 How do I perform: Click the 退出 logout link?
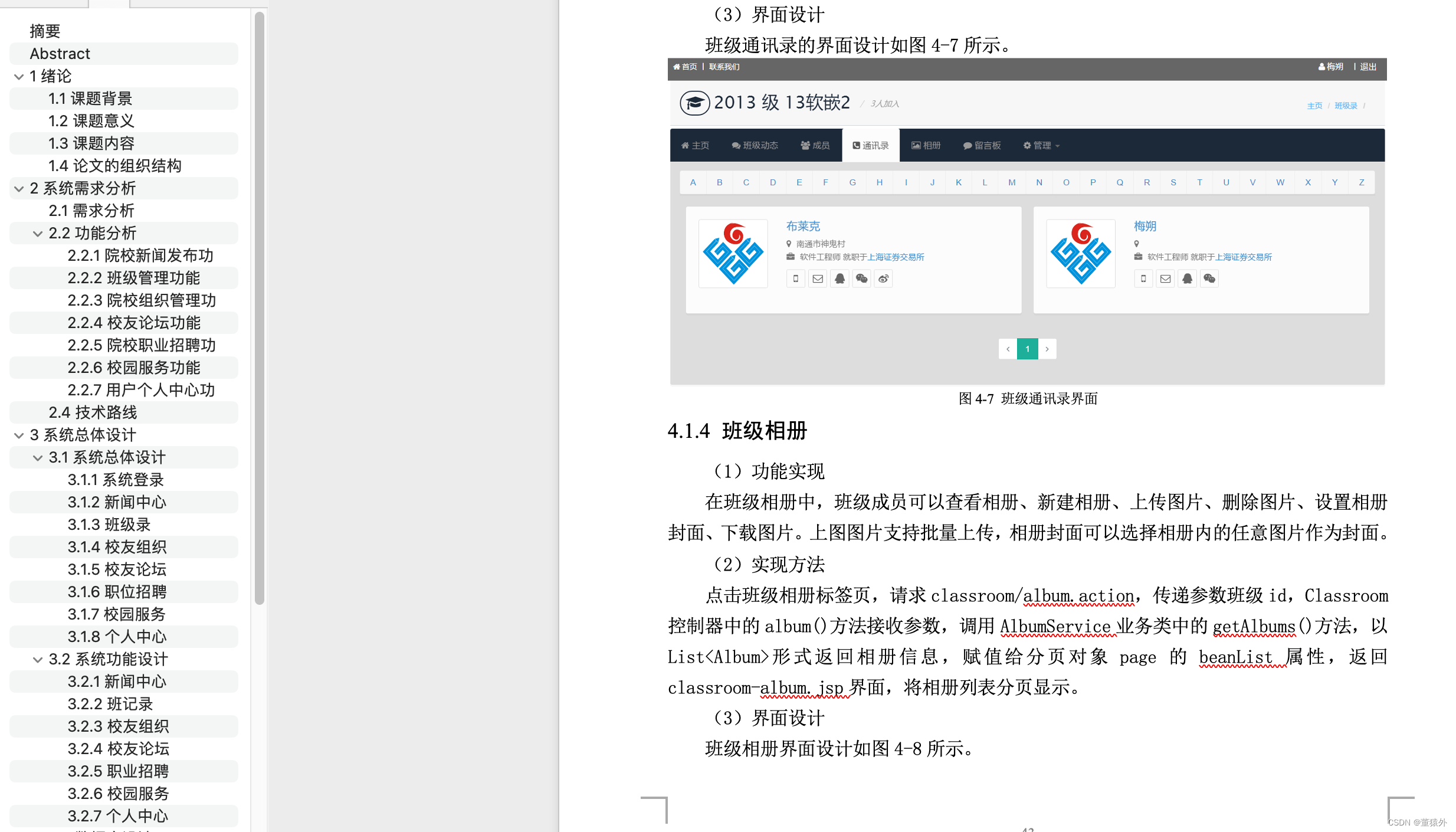click(x=1368, y=67)
